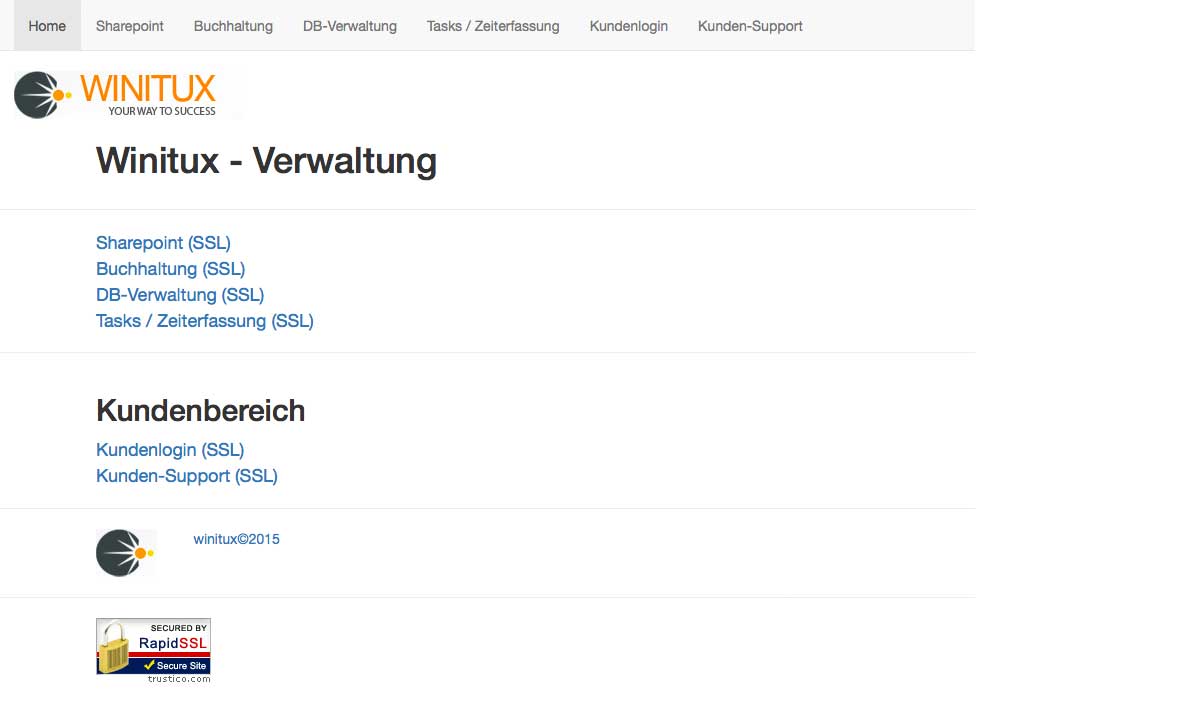Click the Winitux - Verwaltung heading
This screenshot has width=1192, height=713.
(x=266, y=160)
